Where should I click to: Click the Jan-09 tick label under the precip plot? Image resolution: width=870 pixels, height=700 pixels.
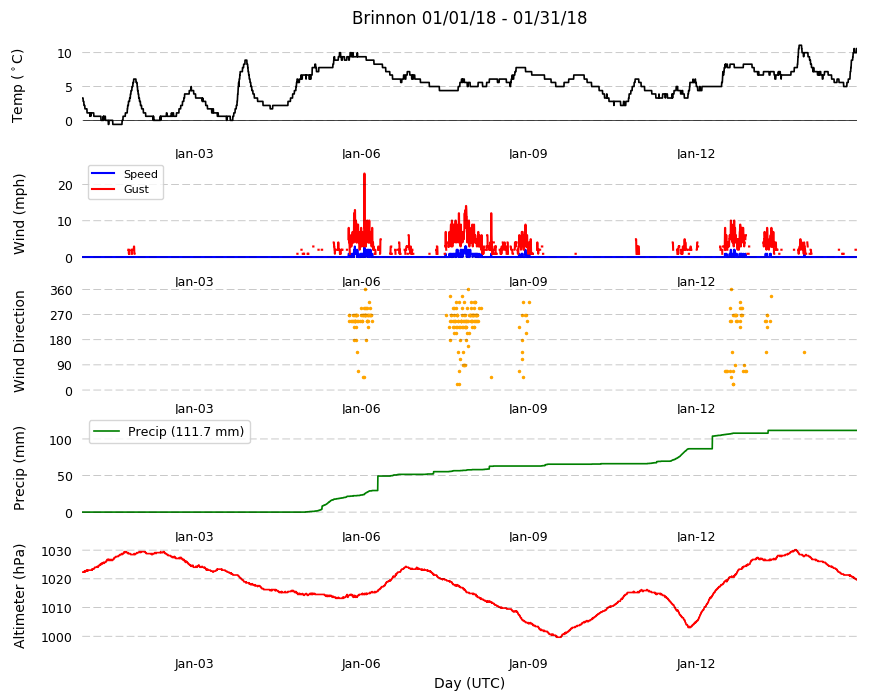click(528, 537)
